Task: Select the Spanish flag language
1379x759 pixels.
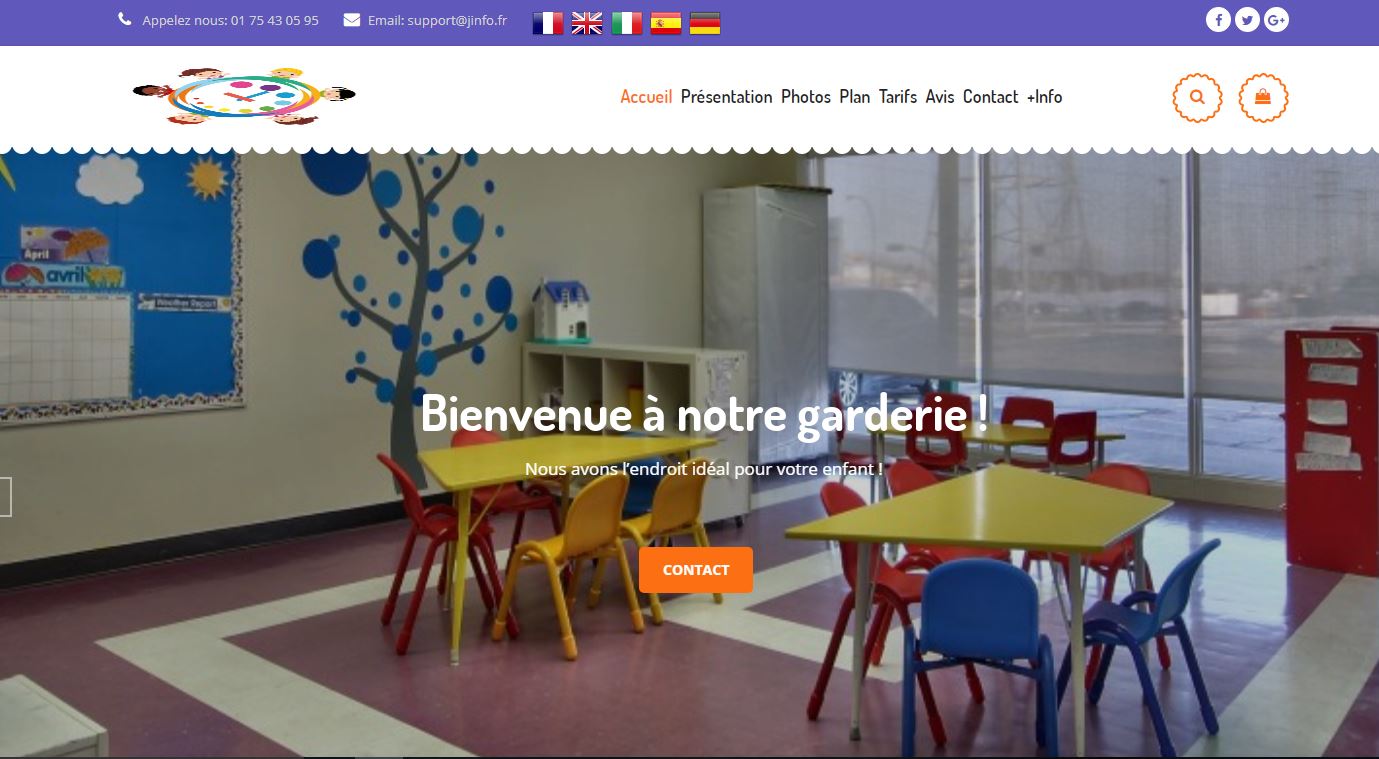Action: [x=666, y=23]
